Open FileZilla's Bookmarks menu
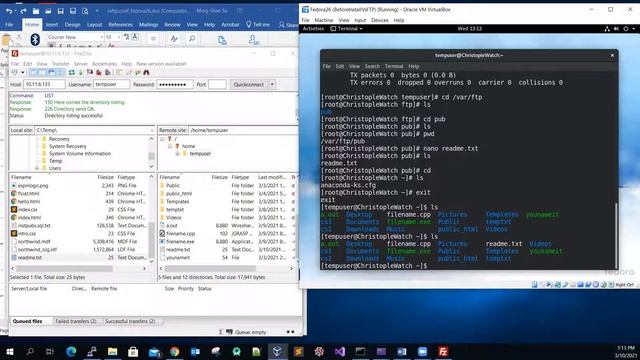 104,64
